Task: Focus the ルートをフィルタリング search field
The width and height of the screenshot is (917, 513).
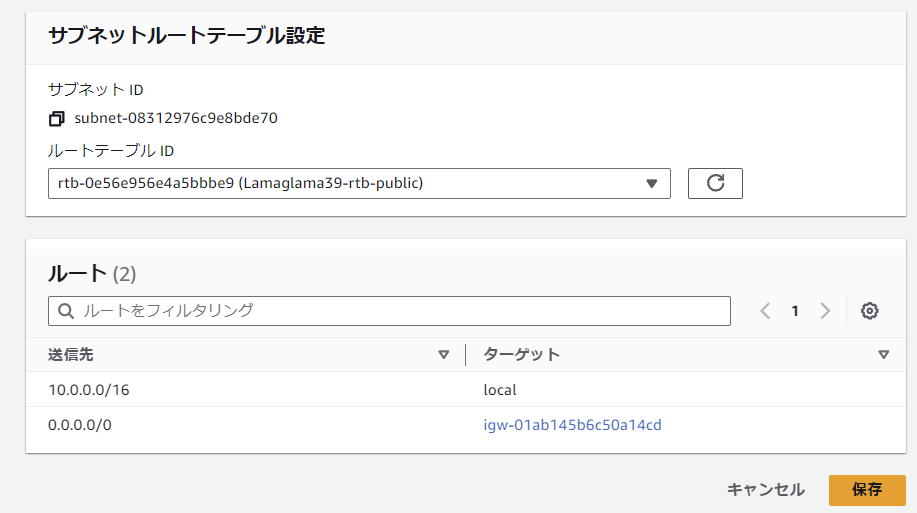Action: [389, 311]
